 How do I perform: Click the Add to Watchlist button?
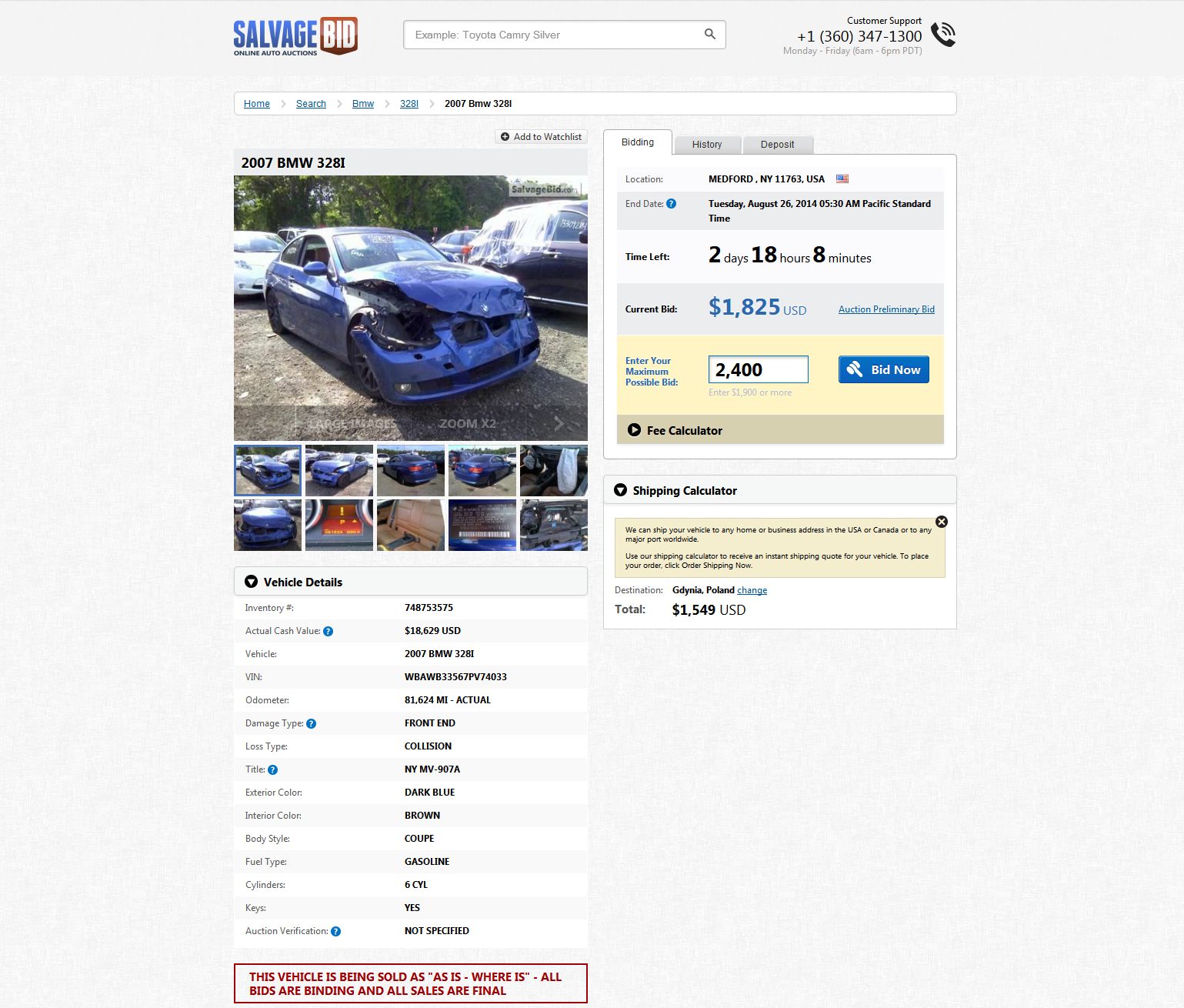point(542,137)
